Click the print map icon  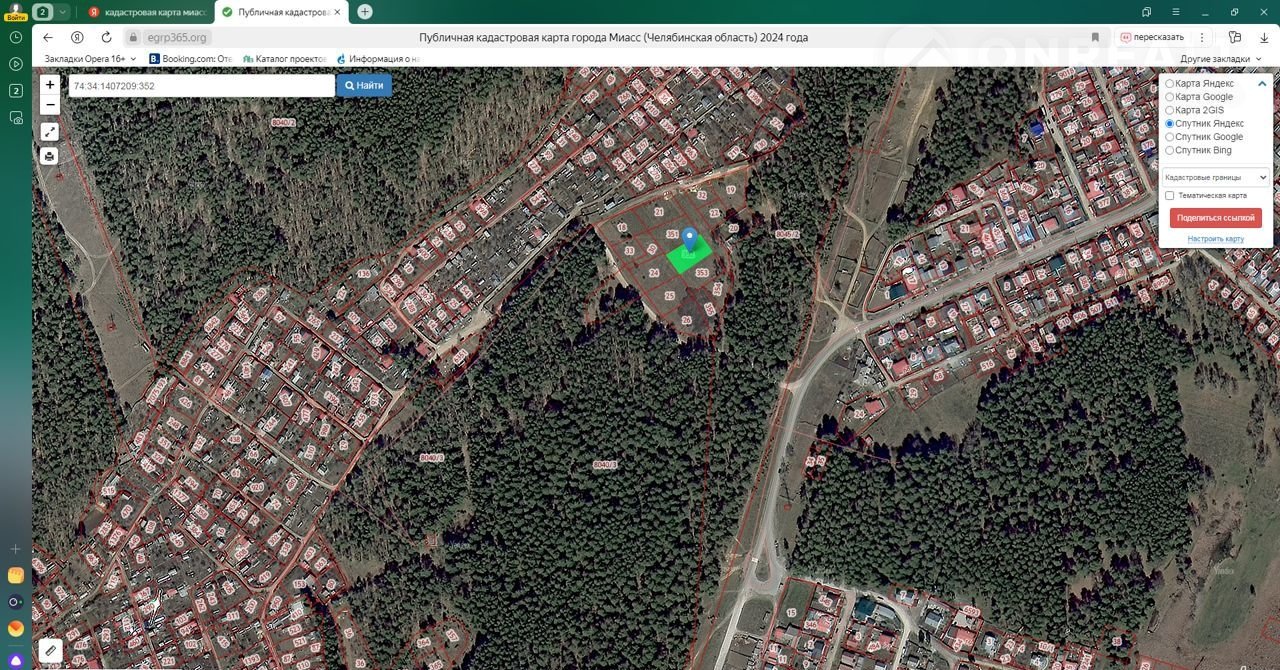tap(50, 156)
